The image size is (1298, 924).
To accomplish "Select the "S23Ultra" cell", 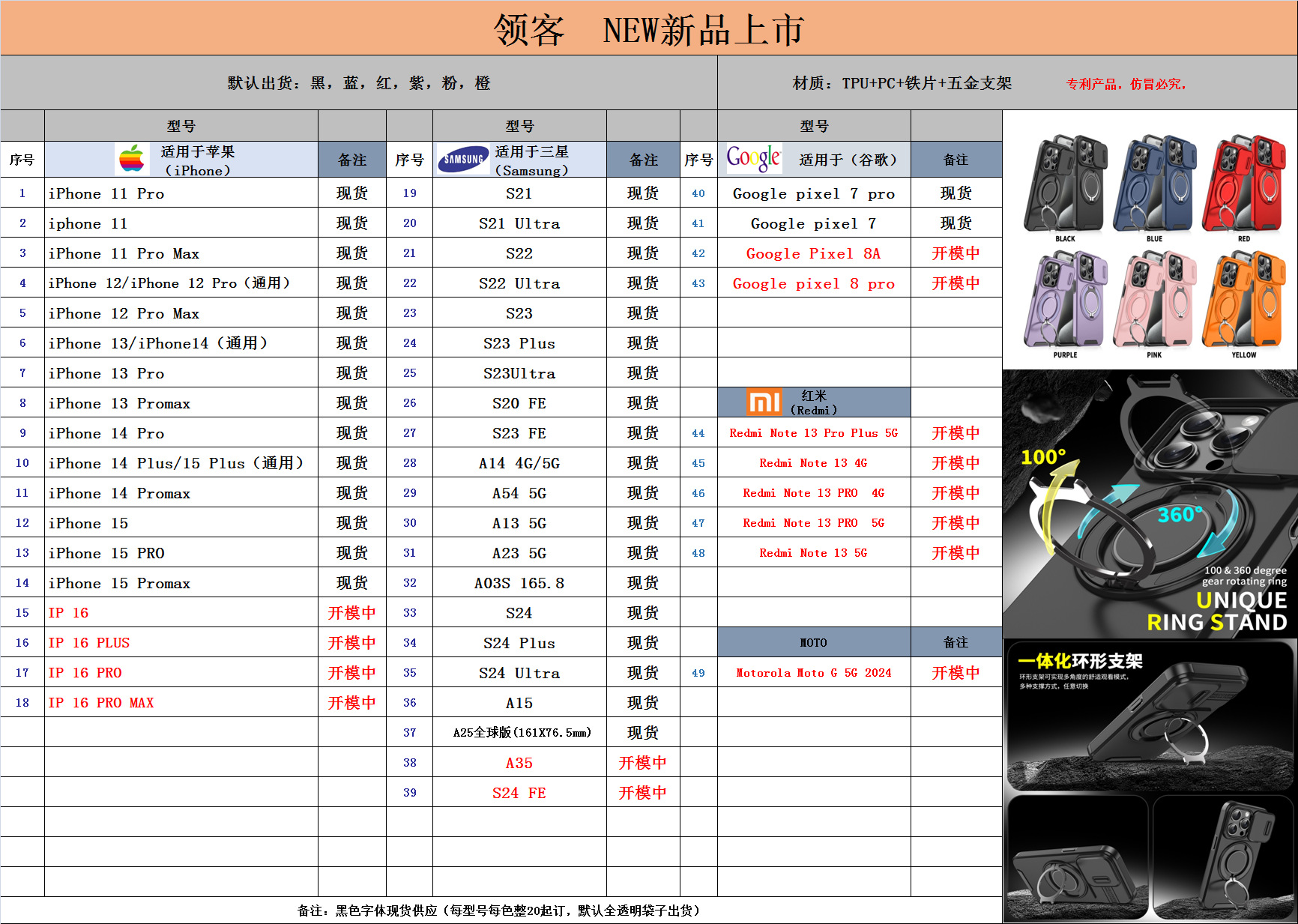I will [x=519, y=372].
